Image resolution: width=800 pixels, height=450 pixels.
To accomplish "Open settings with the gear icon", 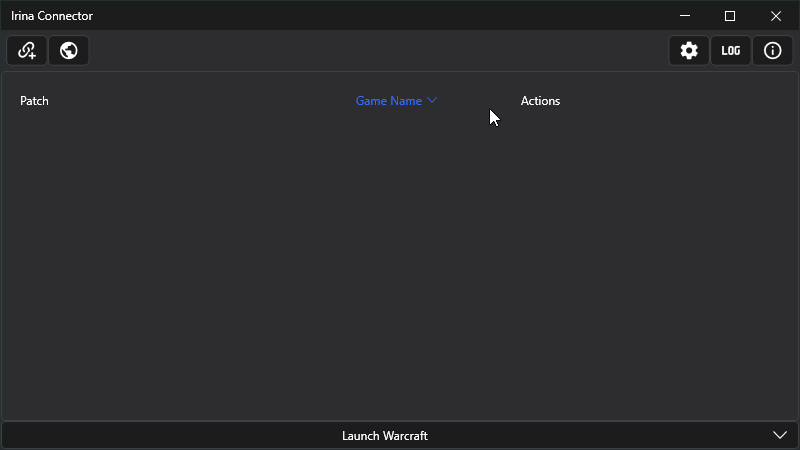I will tap(689, 51).
